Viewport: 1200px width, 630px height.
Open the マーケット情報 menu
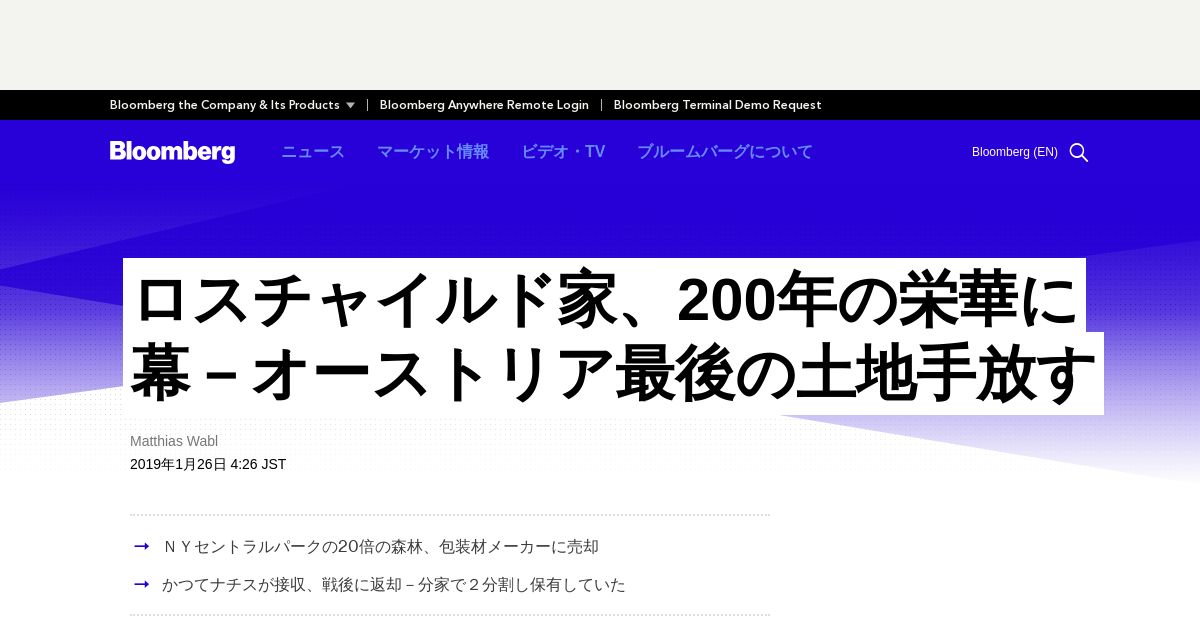click(x=433, y=152)
